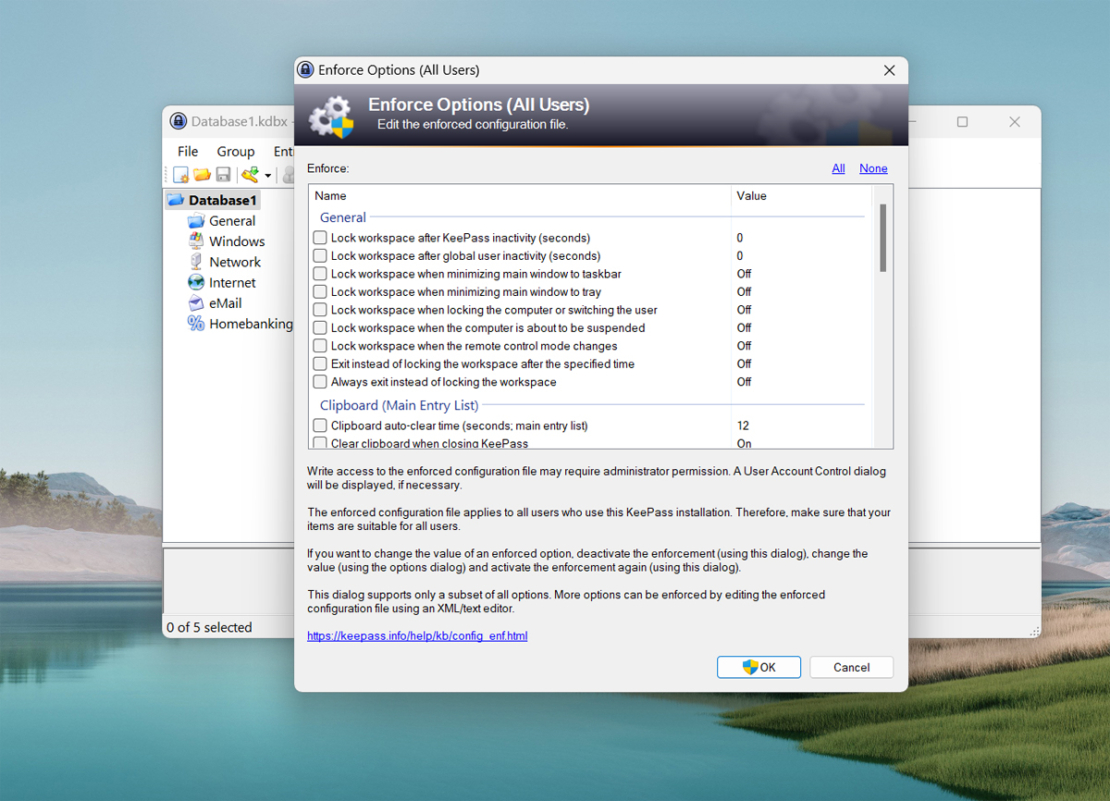The height and width of the screenshot is (801, 1110).
Task: Open the Network group in the tree
Action: pyautogui.click(x=196, y=262)
